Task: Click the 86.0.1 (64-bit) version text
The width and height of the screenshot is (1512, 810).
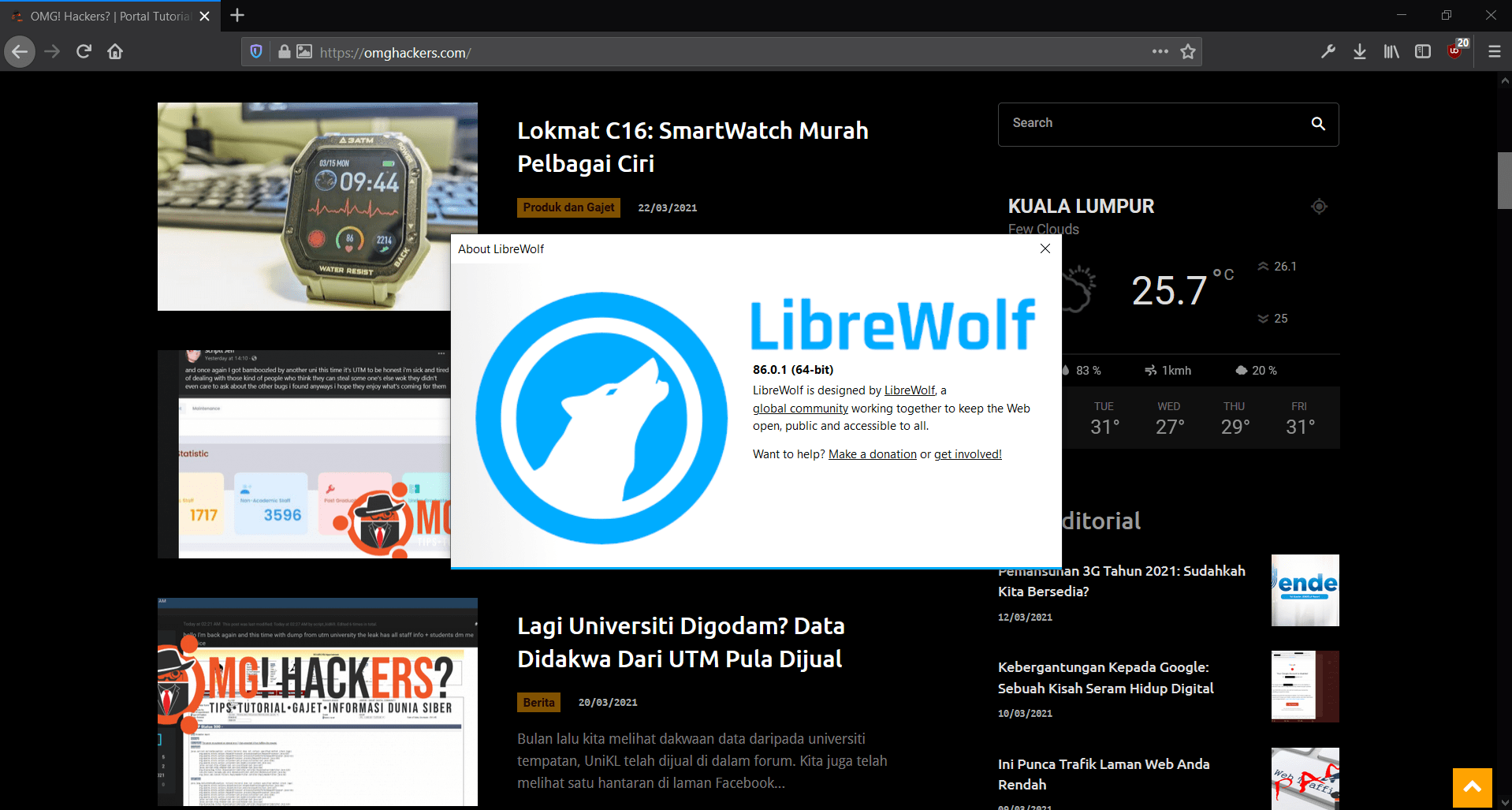Action: pyautogui.click(x=793, y=370)
